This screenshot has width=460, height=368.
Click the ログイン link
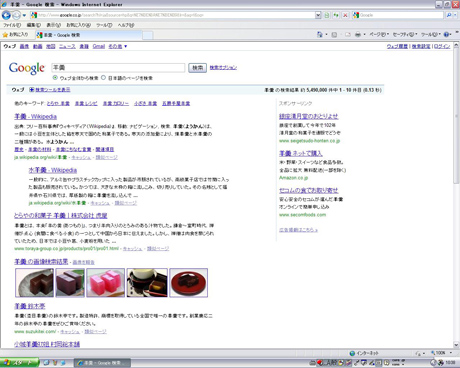(x=442, y=46)
